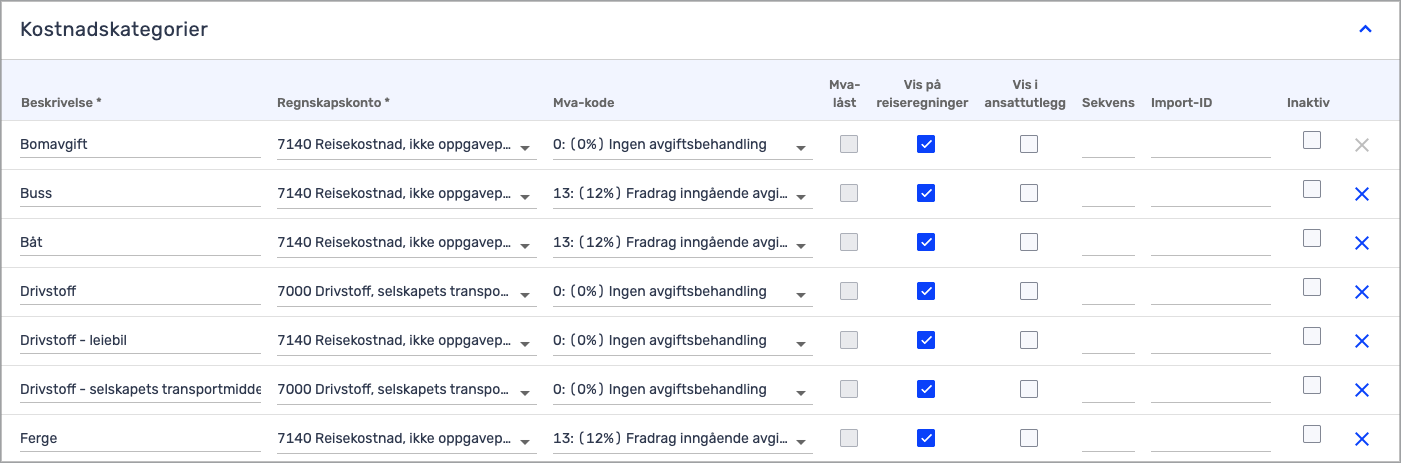Mark the Båt category as Inaktiv
This screenshot has height=463, width=1401.
point(1311,238)
